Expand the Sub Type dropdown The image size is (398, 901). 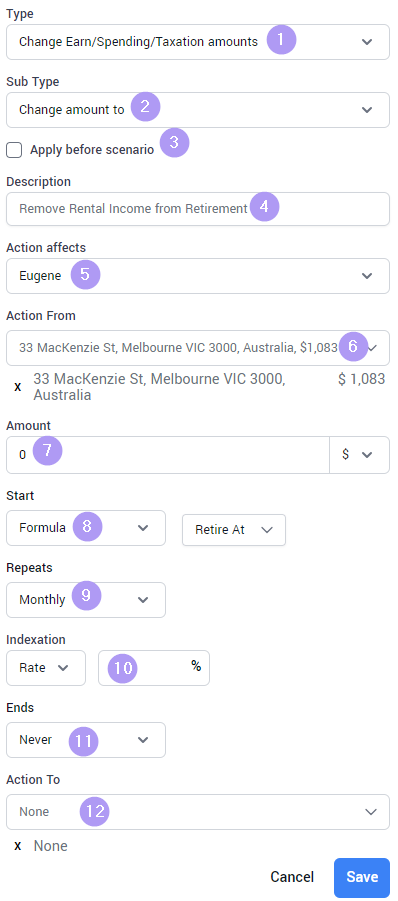point(198,110)
